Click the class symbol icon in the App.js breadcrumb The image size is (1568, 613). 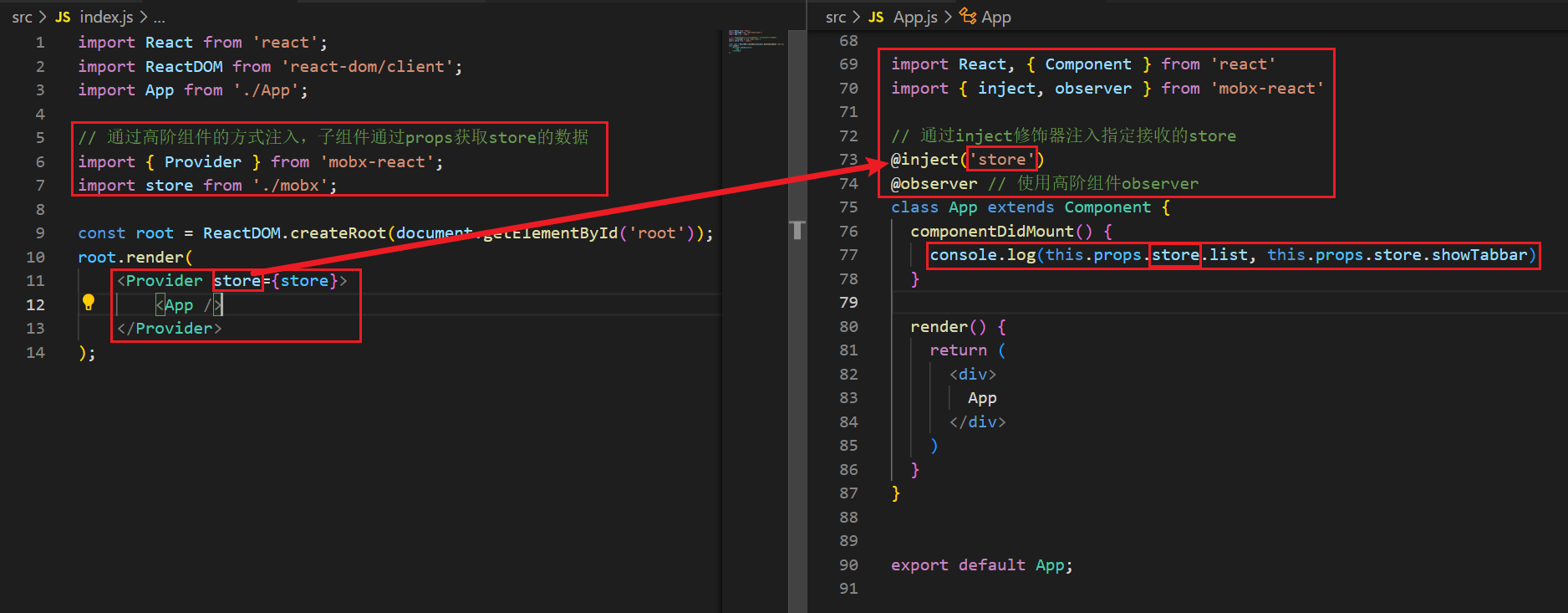click(968, 16)
